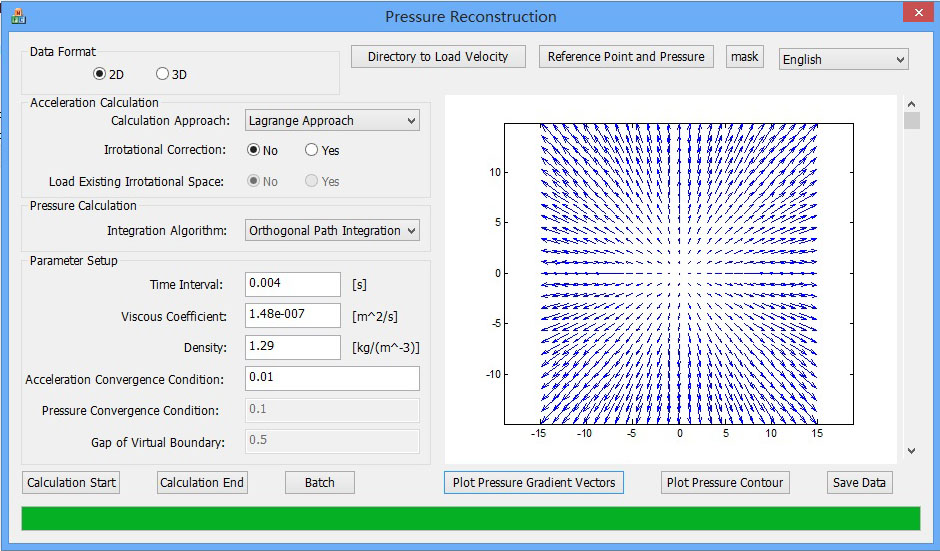Click the Time Interval input field
Screen dimensions: 940x551
coord(293,284)
